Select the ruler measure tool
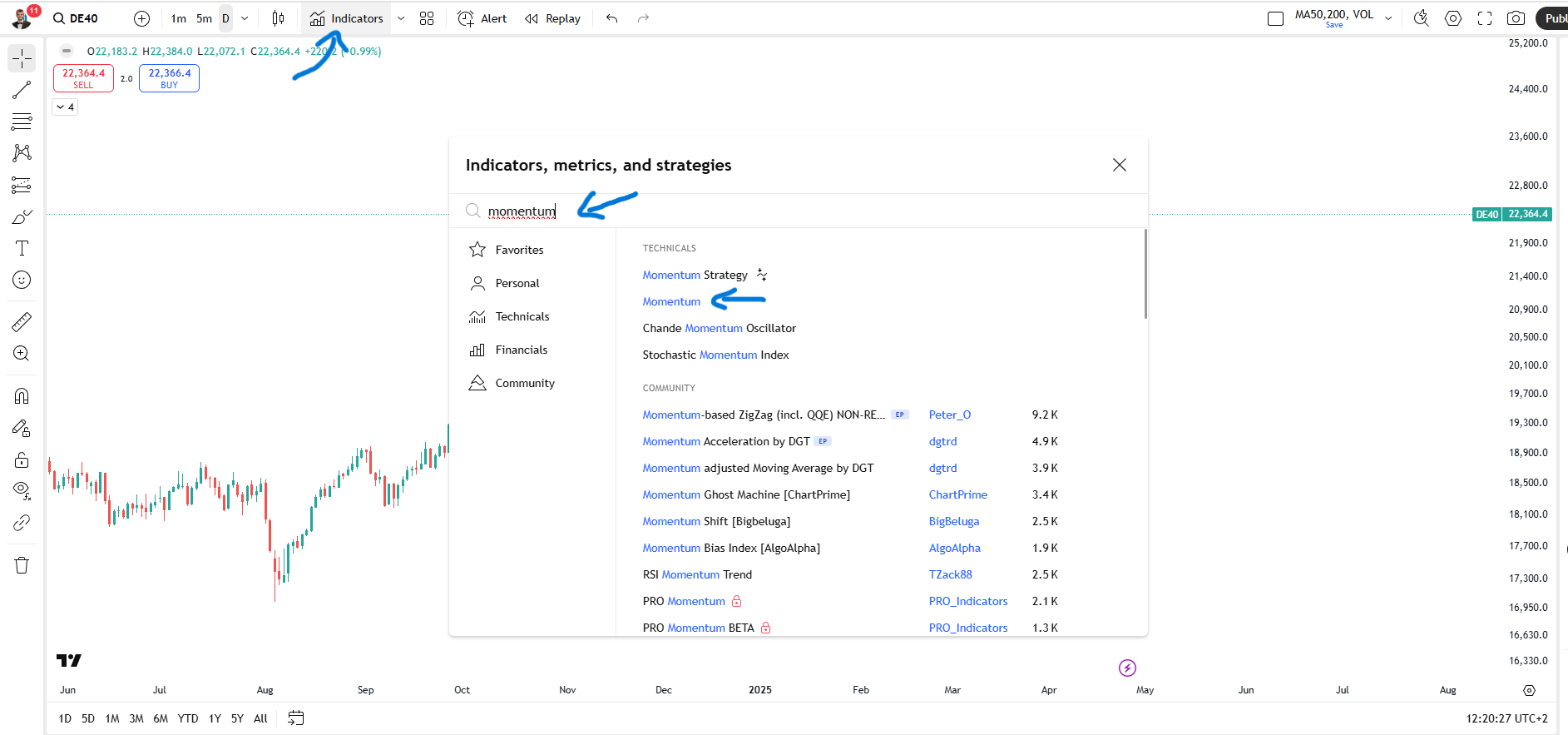This screenshot has width=1568, height=735. coord(22,321)
